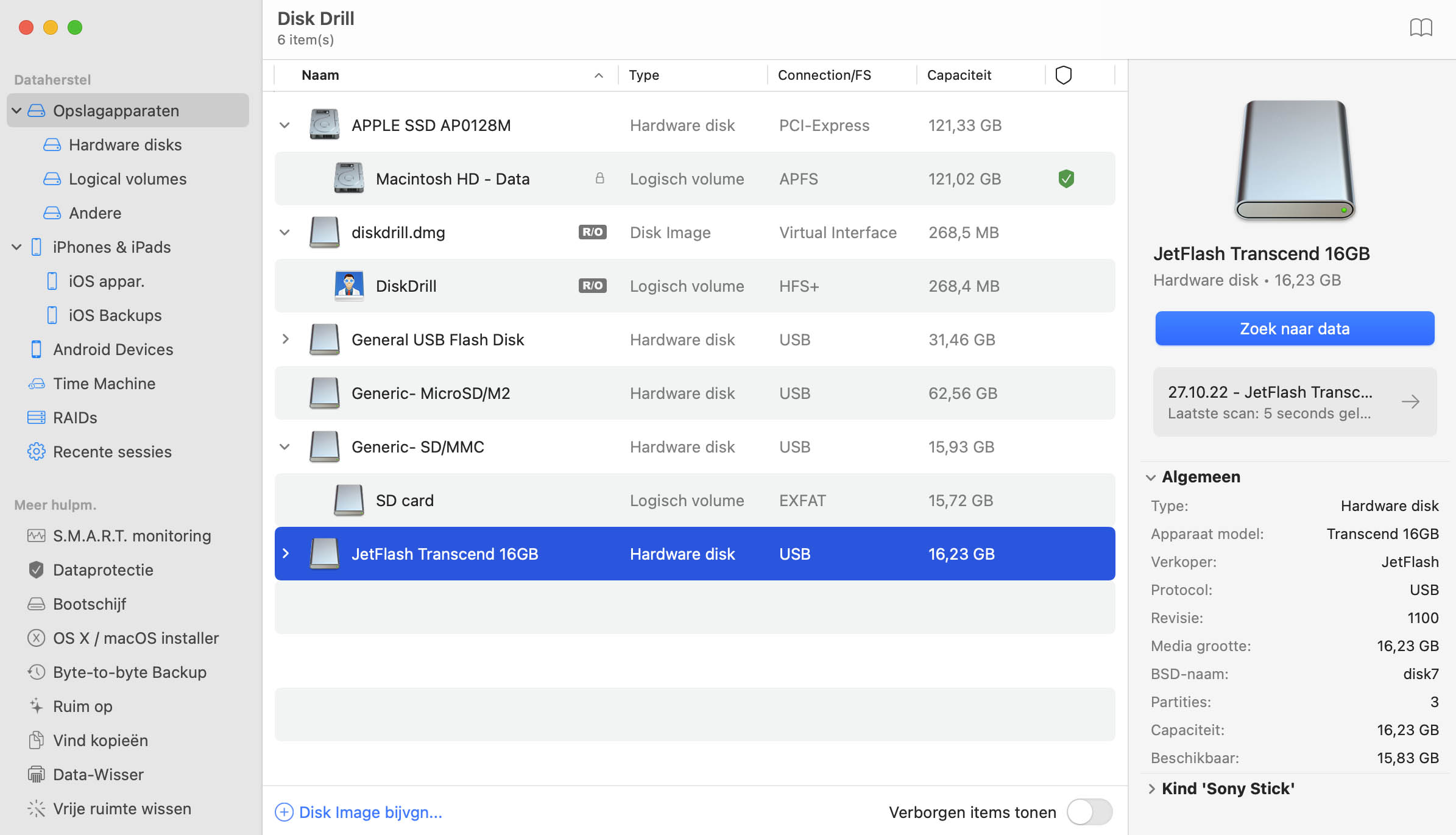Image resolution: width=1456 pixels, height=835 pixels.
Task: Click Beschikbaar value 15,83 GB
Action: click(x=1408, y=758)
